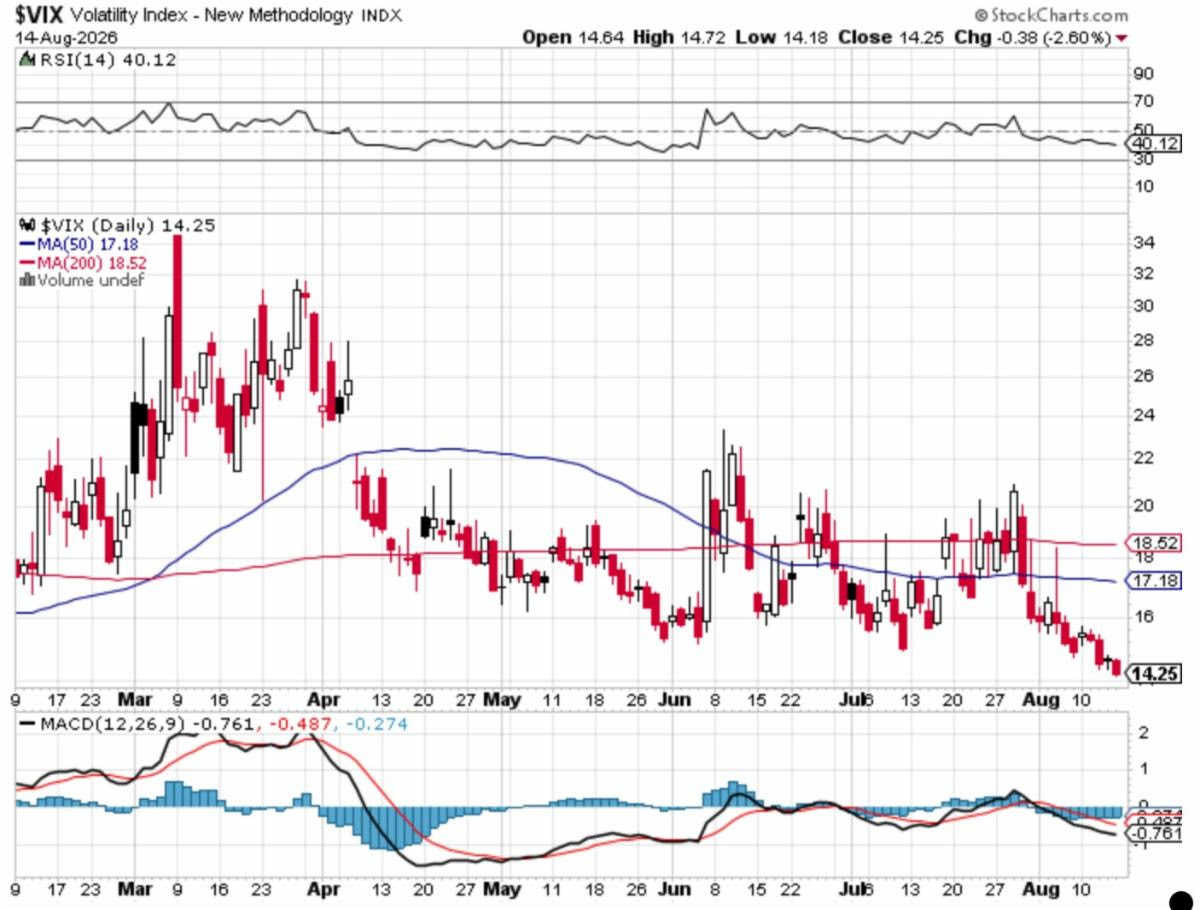This screenshot has height=910, width=1200.
Task: Click the 17.18 MA(50) price tag
Action: [1154, 580]
